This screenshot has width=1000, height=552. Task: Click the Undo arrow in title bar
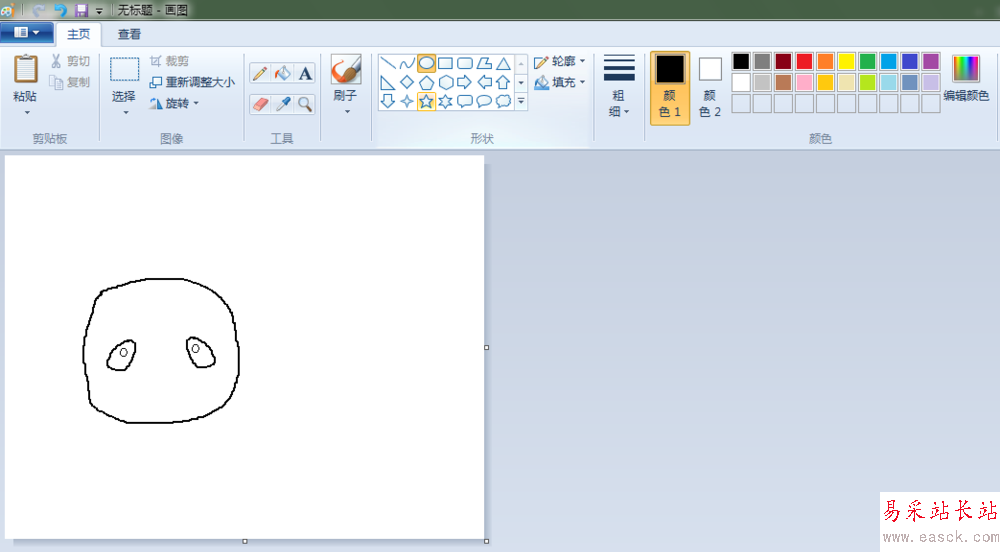click(x=60, y=10)
